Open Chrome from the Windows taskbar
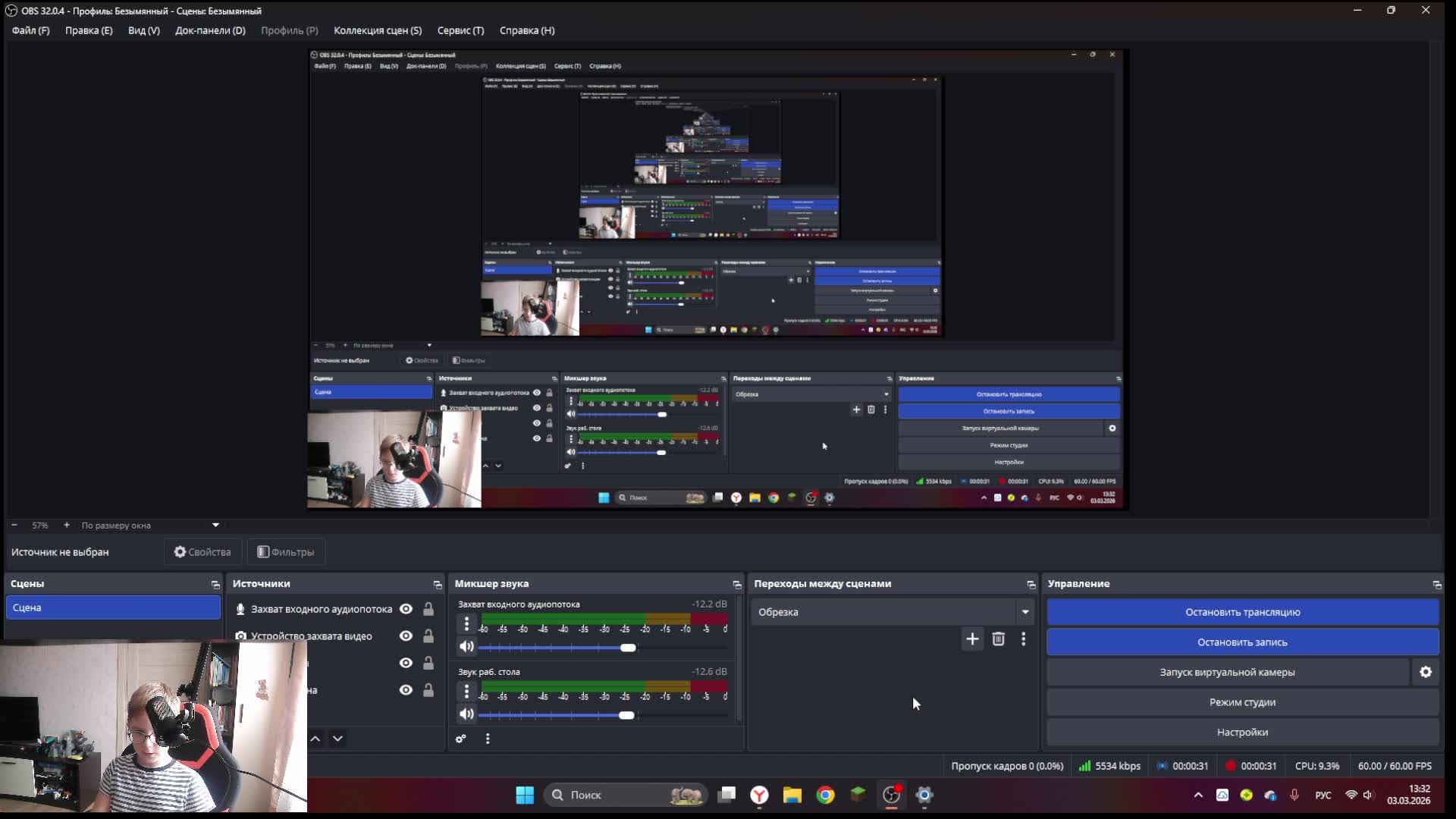Screen dimensions: 1456x819 pyautogui.click(x=825, y=795)
